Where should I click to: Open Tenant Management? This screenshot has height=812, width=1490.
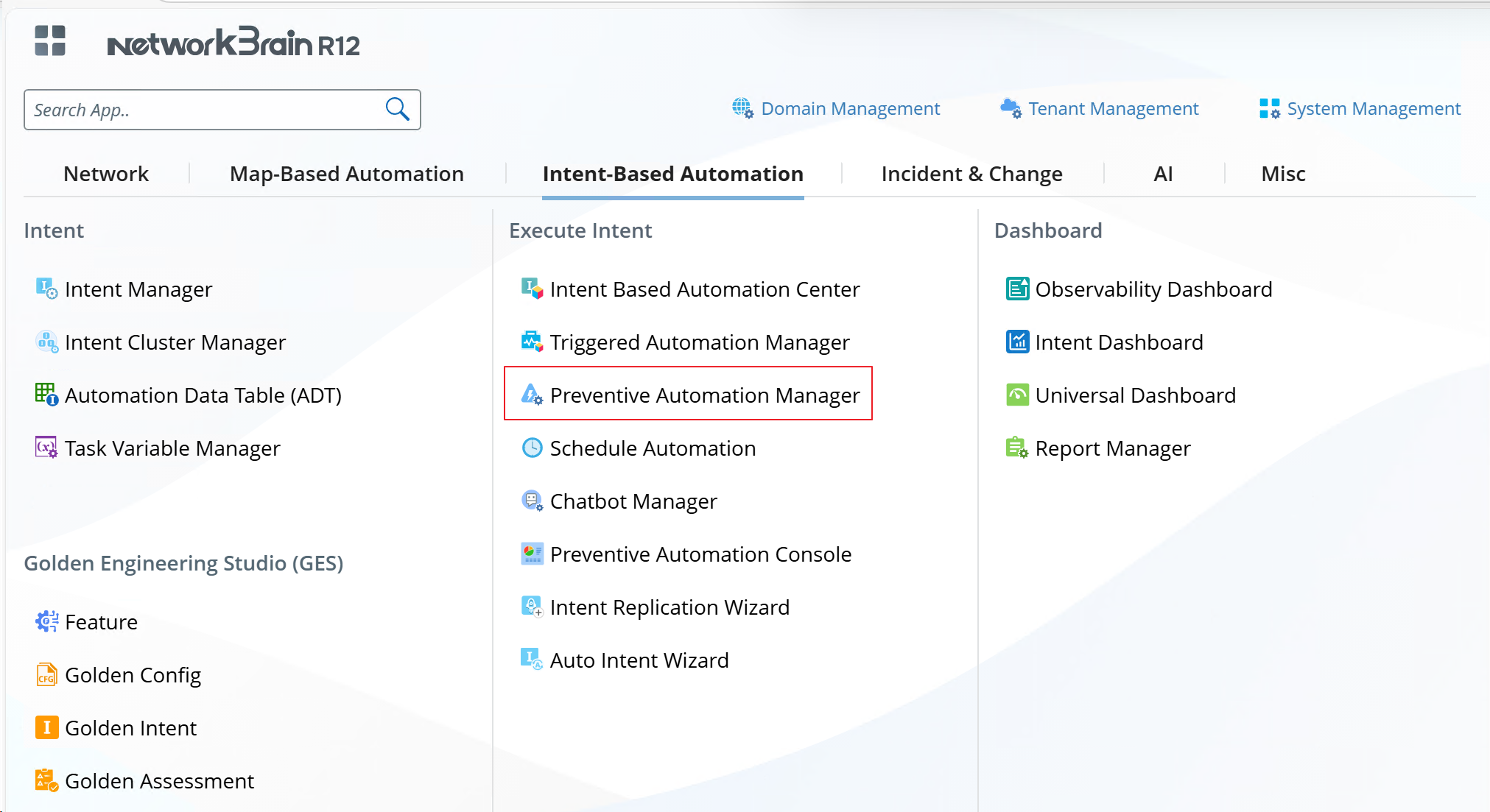pyautogui.click(x=1113, y=109)
